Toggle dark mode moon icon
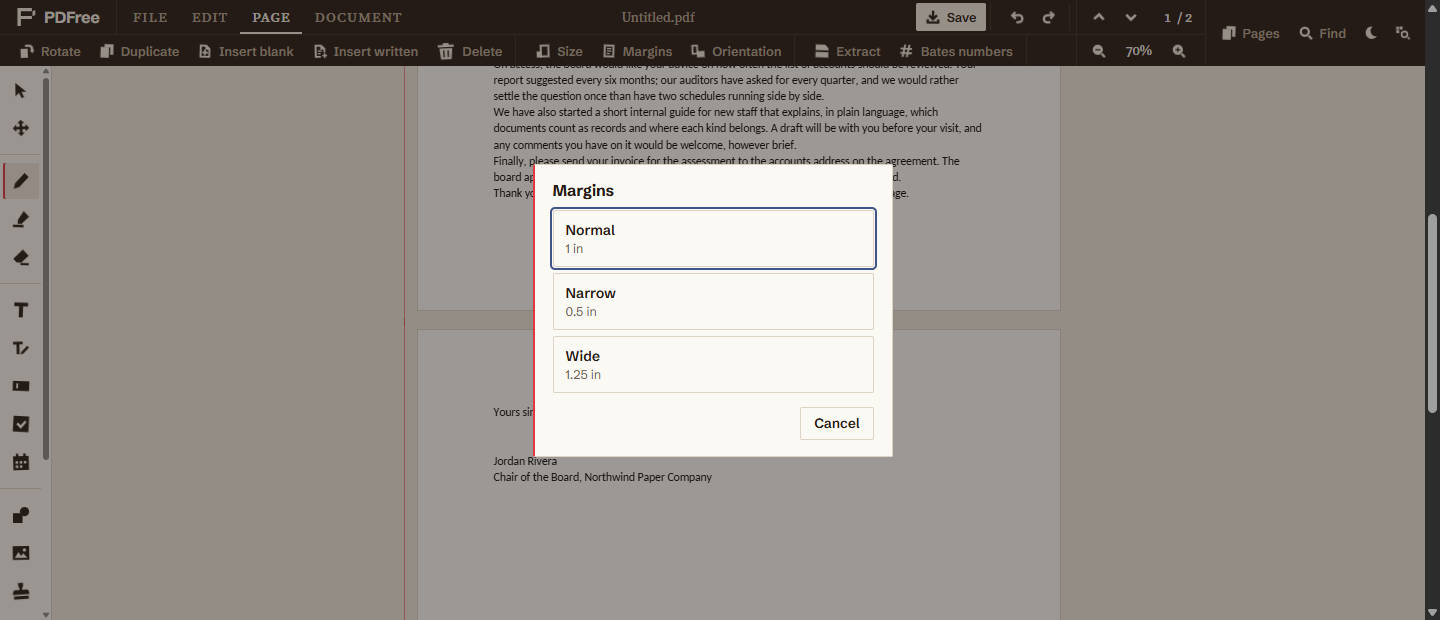Screen dimensions: 1440x620 point(1371,33)
